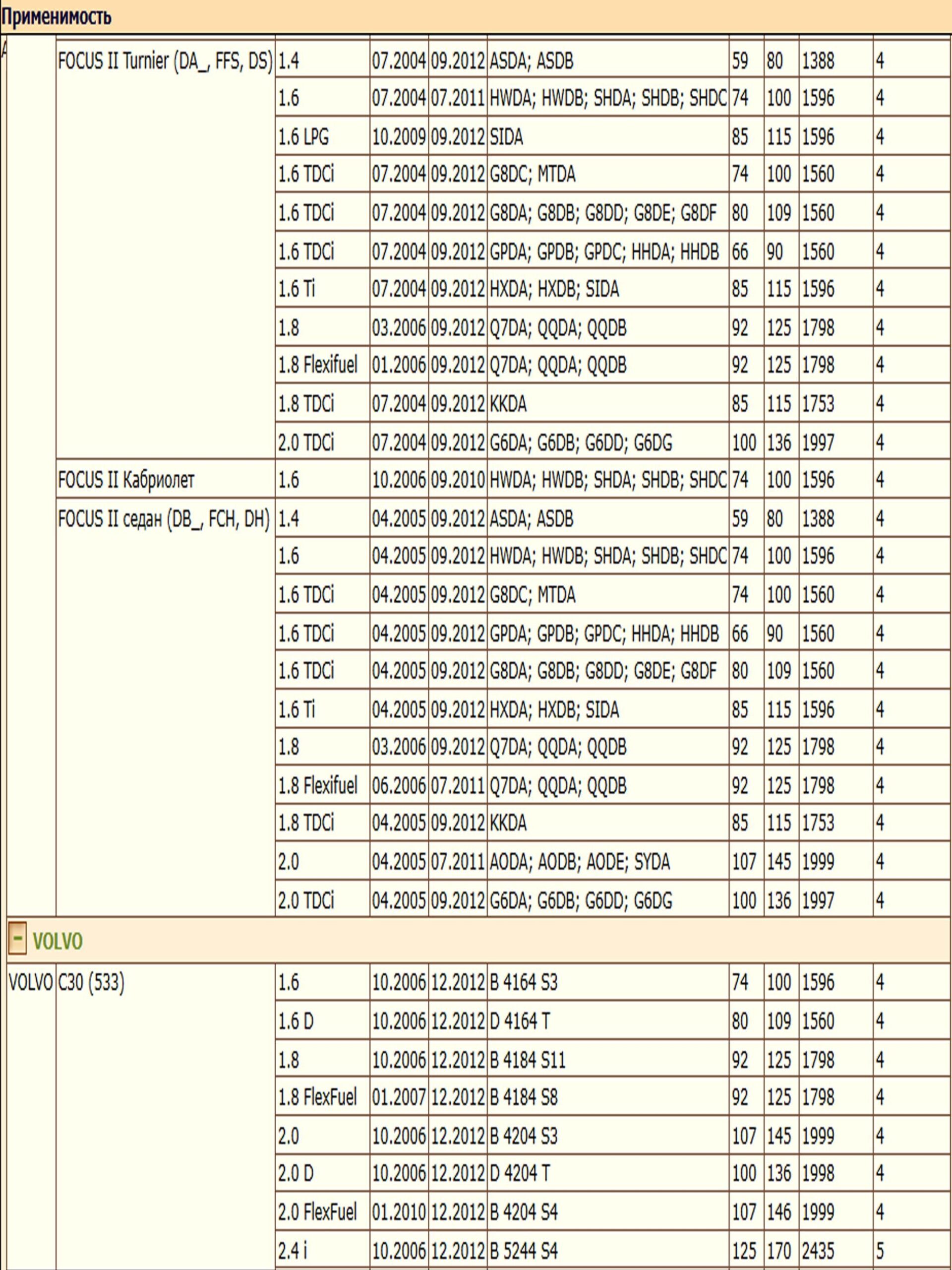Select FOCUS II Turnier (DA_, FFS, DS) cell

tap(165, 61)
